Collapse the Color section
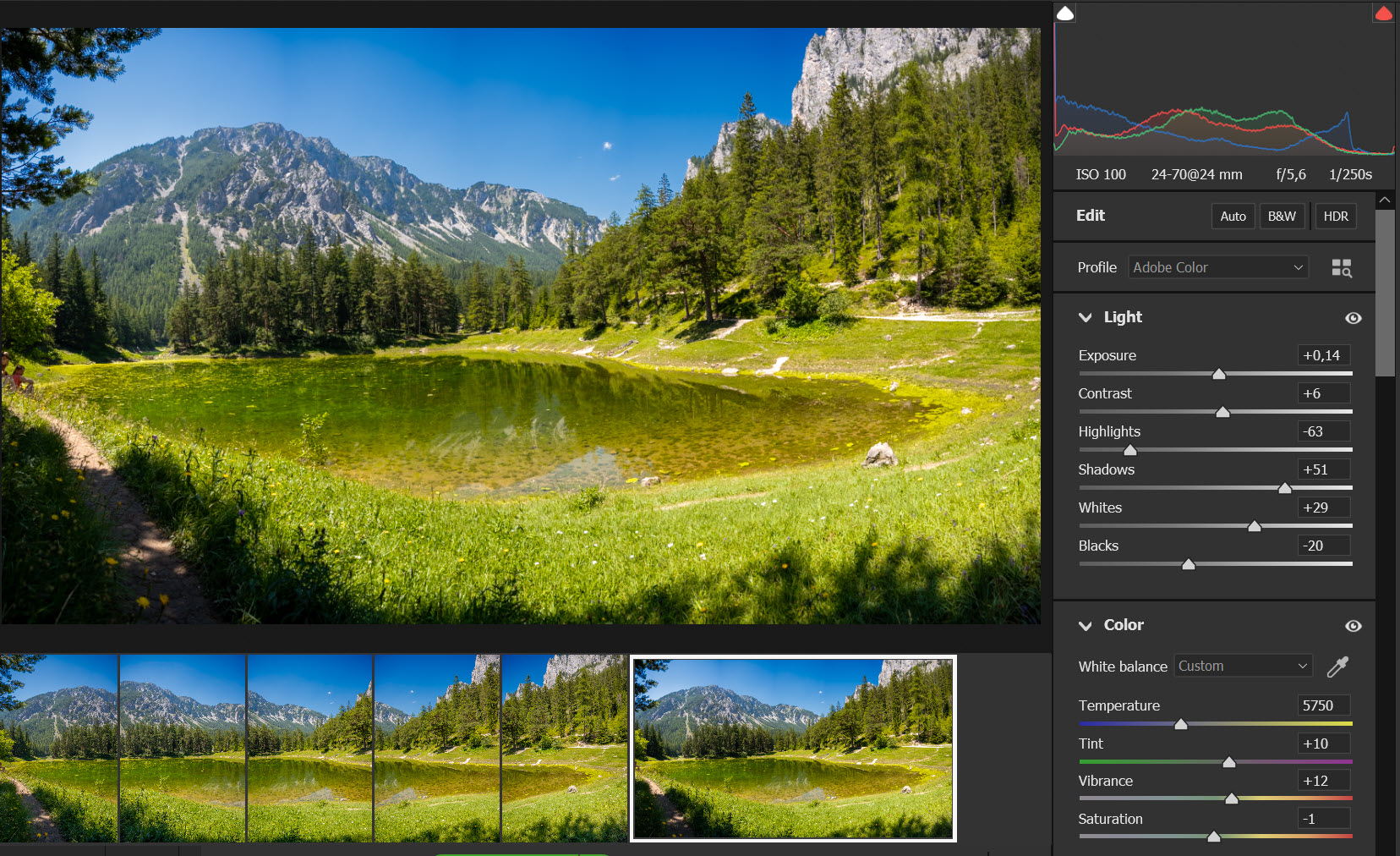 pyautogui.click(x=1086, y=626)
